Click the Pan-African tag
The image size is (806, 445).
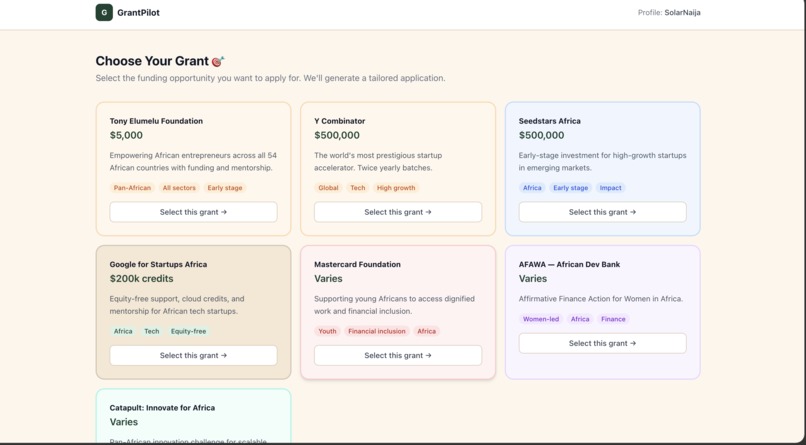point(132,188)
